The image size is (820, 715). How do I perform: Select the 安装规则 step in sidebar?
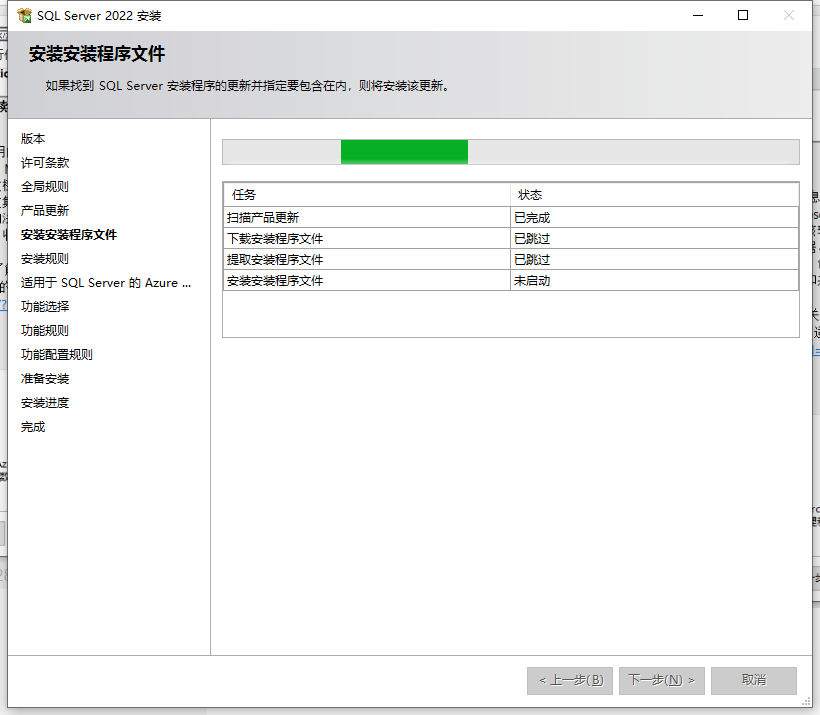coord(45,259)
